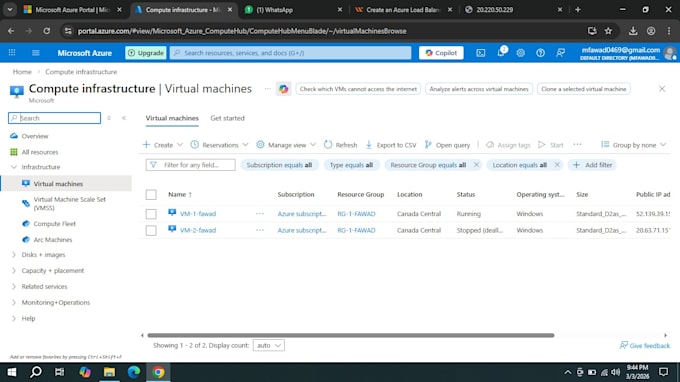Viewport: 680px width, 382px height.
Task: Open Virtual Machine Scale Set (VMSS)
Action: 69,203
